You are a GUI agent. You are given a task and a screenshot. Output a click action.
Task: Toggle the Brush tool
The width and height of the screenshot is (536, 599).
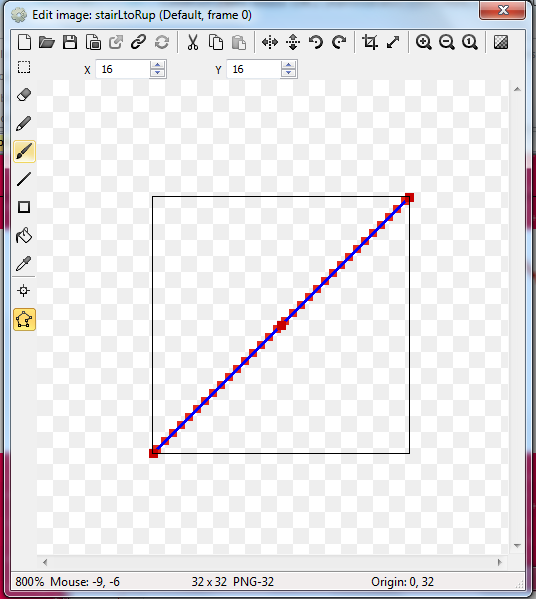[24, 151]
